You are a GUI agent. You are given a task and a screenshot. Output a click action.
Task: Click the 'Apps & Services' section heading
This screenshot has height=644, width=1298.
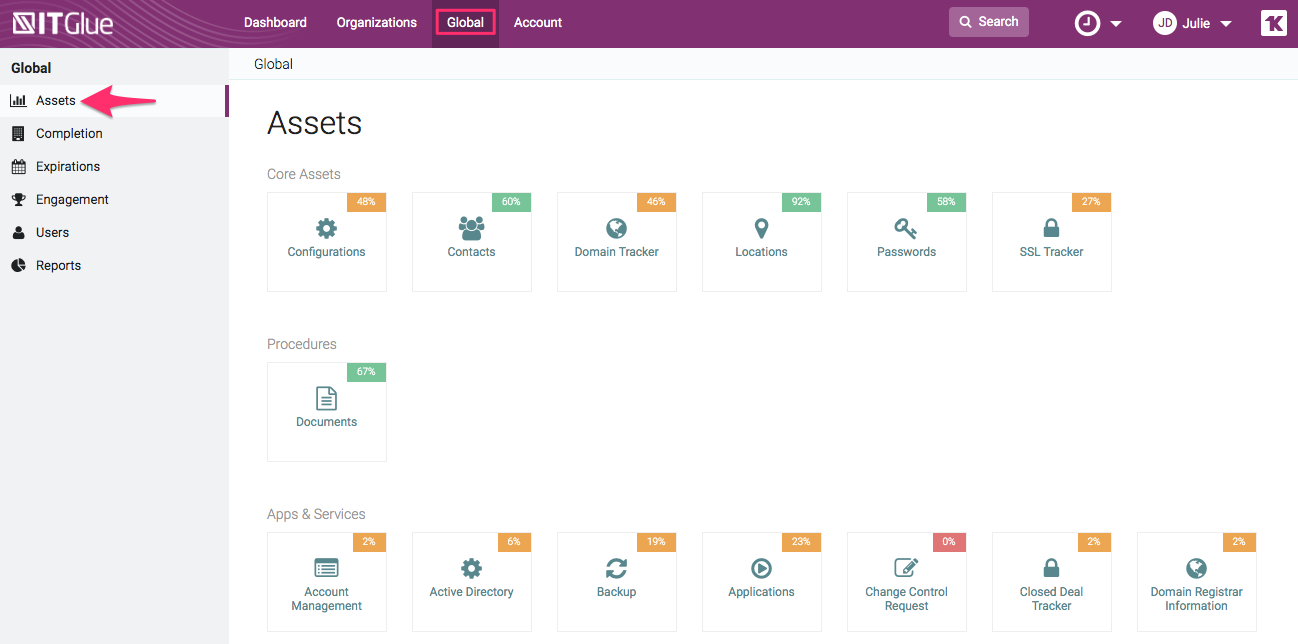(x=316, y=514)
